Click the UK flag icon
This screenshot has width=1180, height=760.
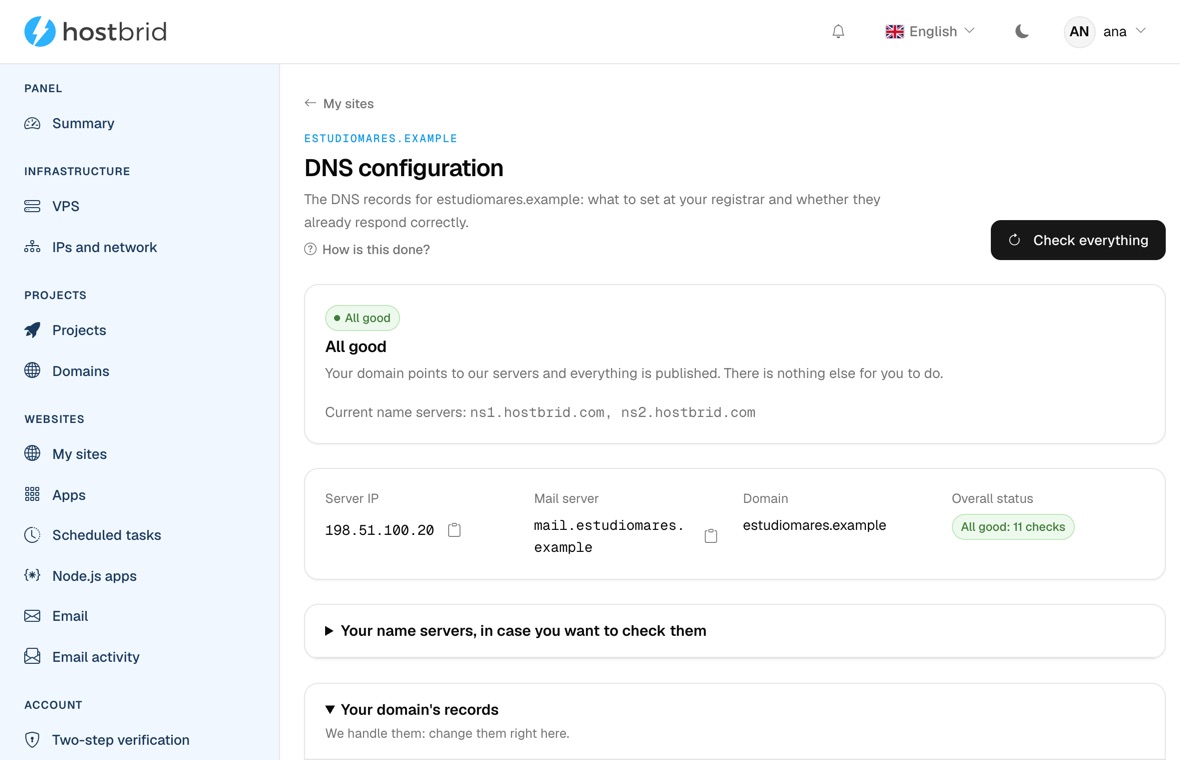coord(894,32)
